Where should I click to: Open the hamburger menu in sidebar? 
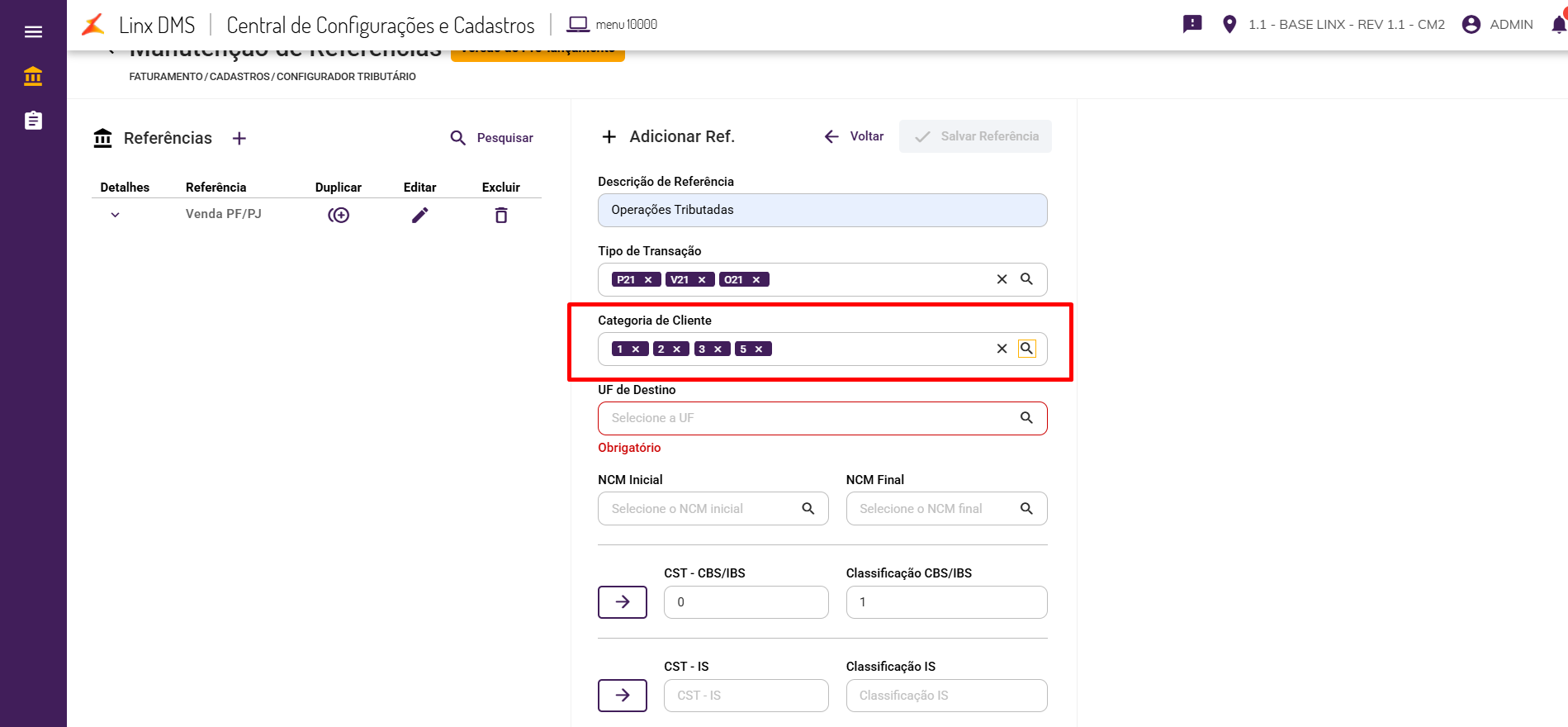click(x=33, y=31)
